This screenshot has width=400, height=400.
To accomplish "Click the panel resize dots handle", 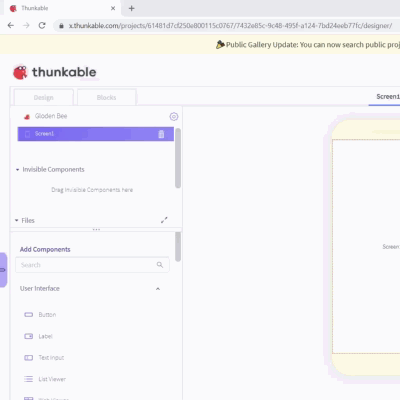I will (x=96, y=229).
